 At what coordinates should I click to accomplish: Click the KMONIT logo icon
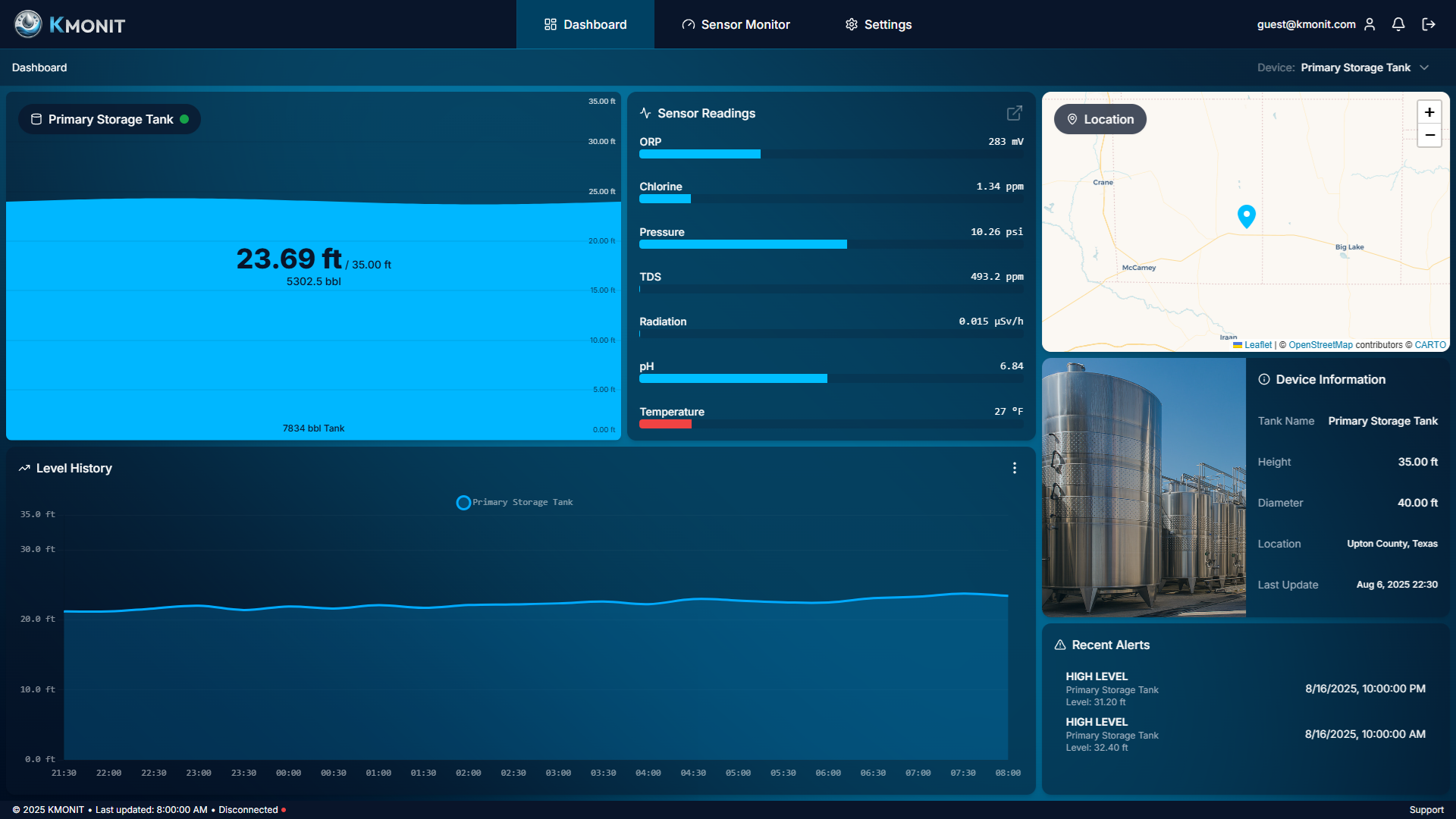tap(28, 24)
